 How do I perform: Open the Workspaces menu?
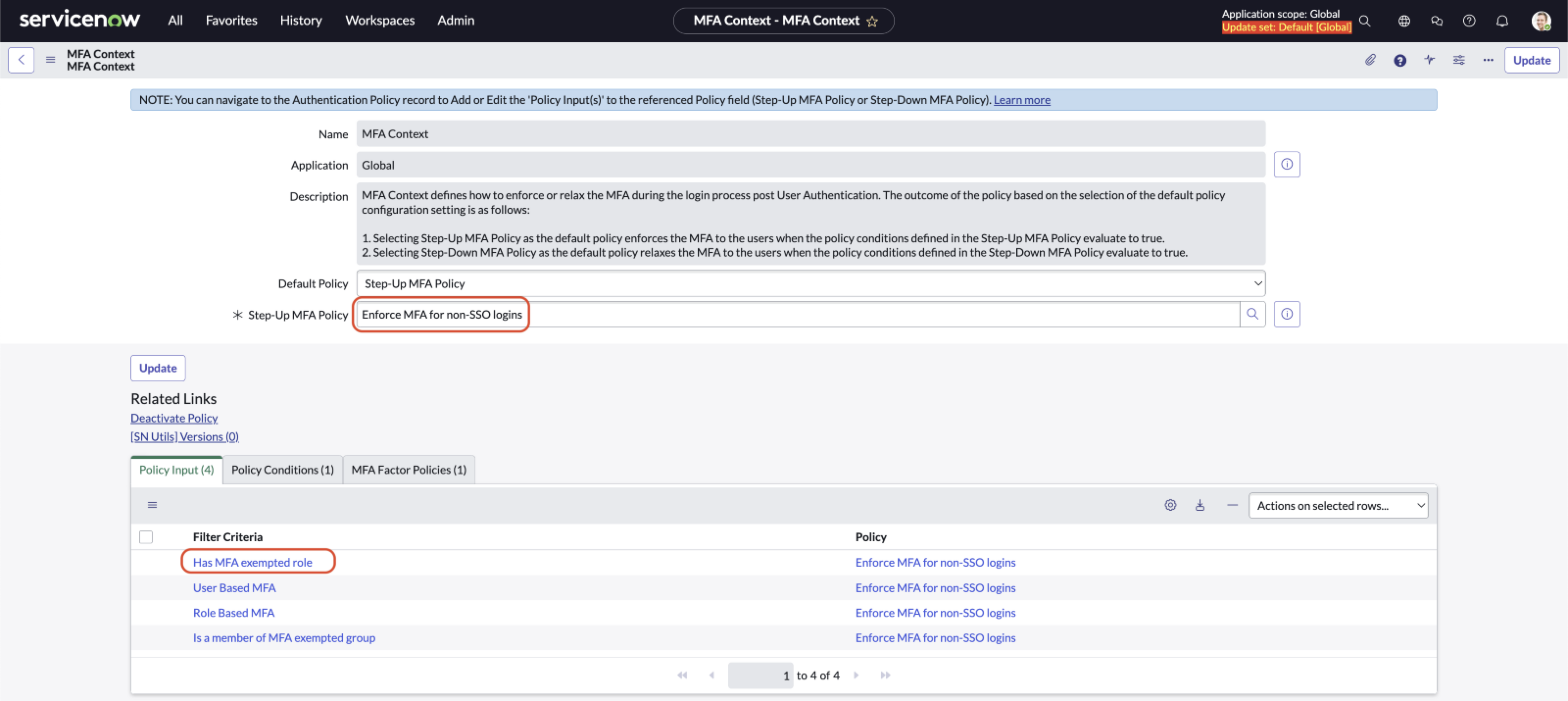click(x=380, y=20)
